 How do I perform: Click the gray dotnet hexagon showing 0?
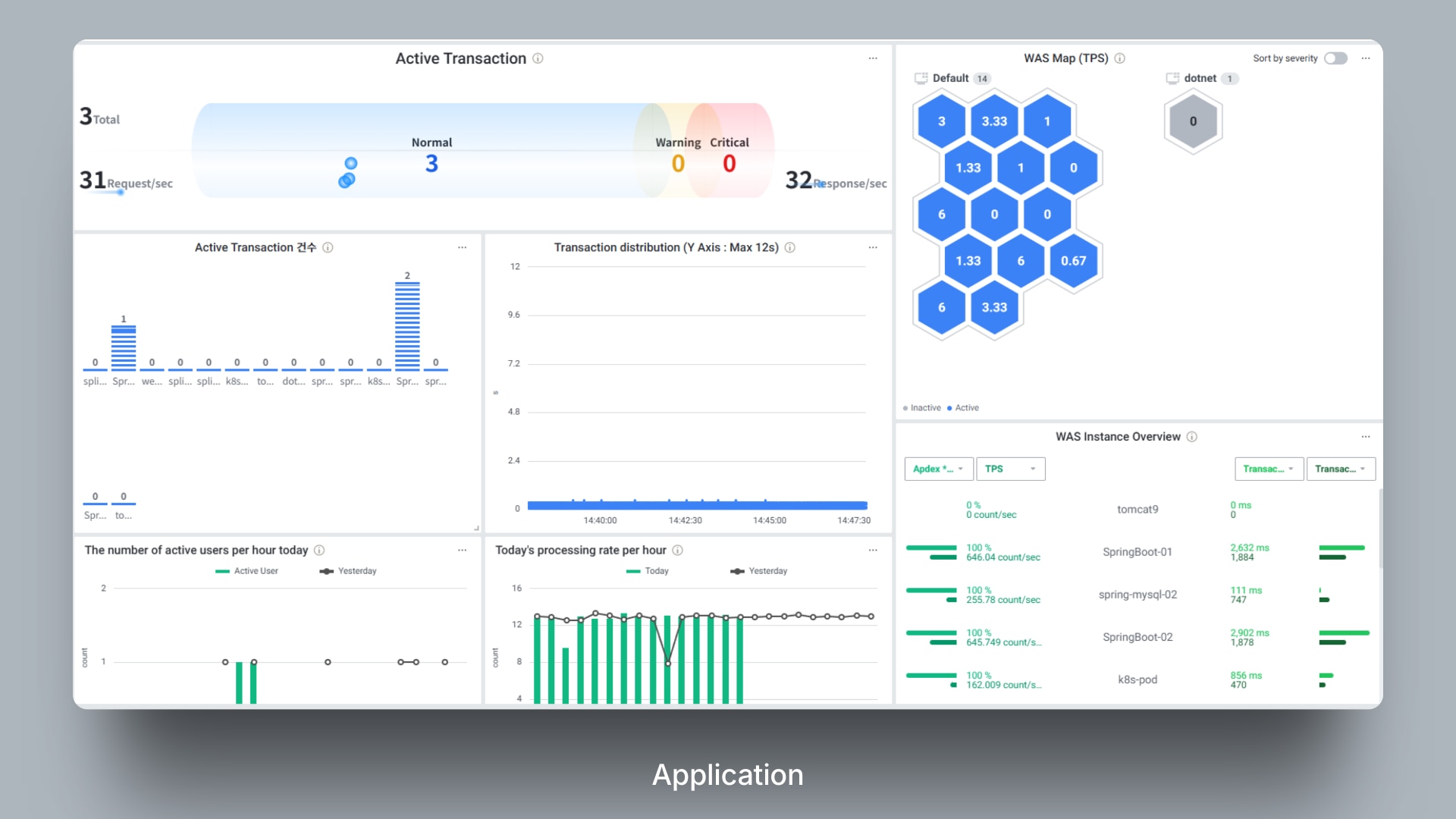[1193, 121]
